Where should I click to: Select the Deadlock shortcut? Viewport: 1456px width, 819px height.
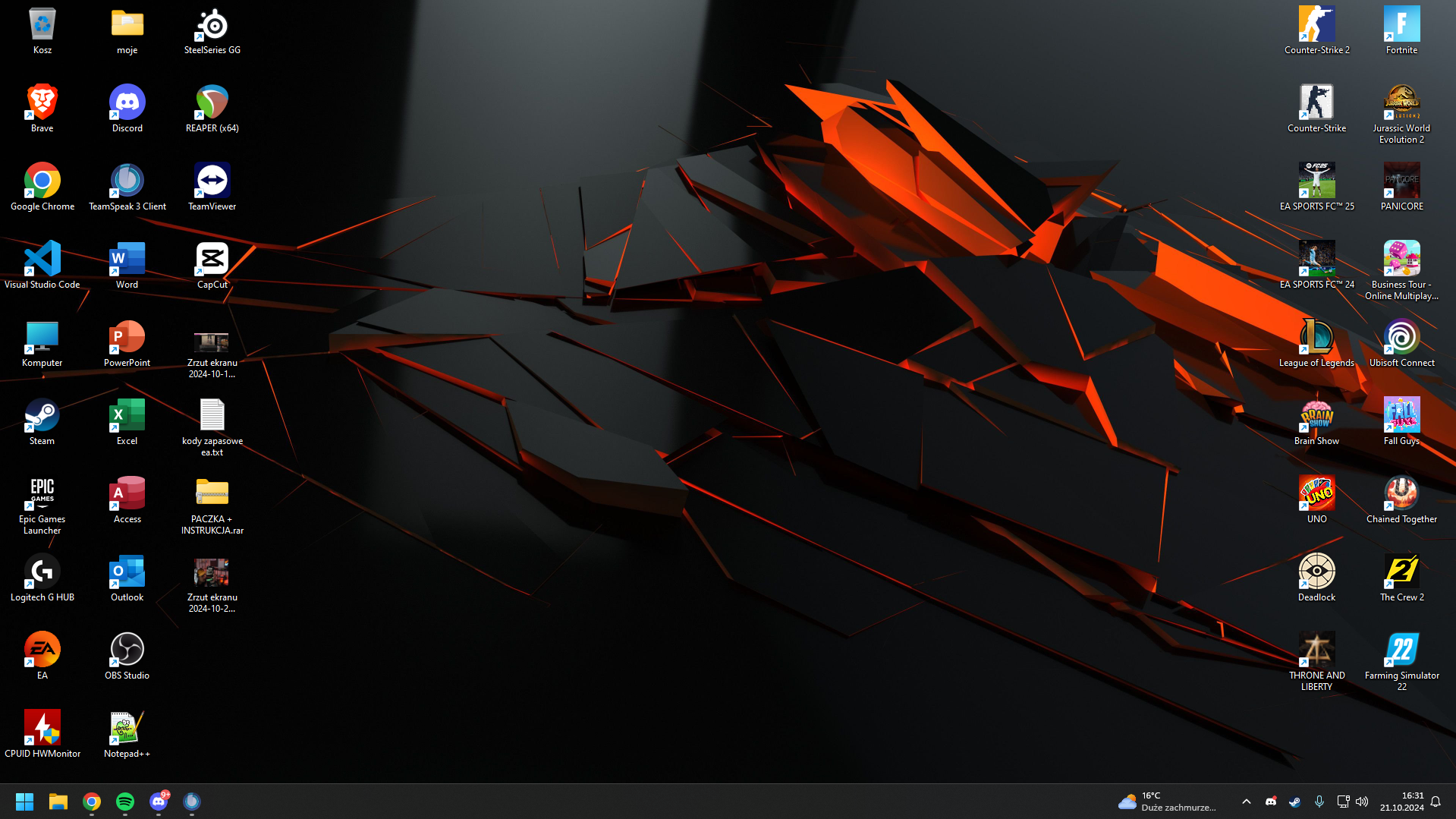[1317, 578]
